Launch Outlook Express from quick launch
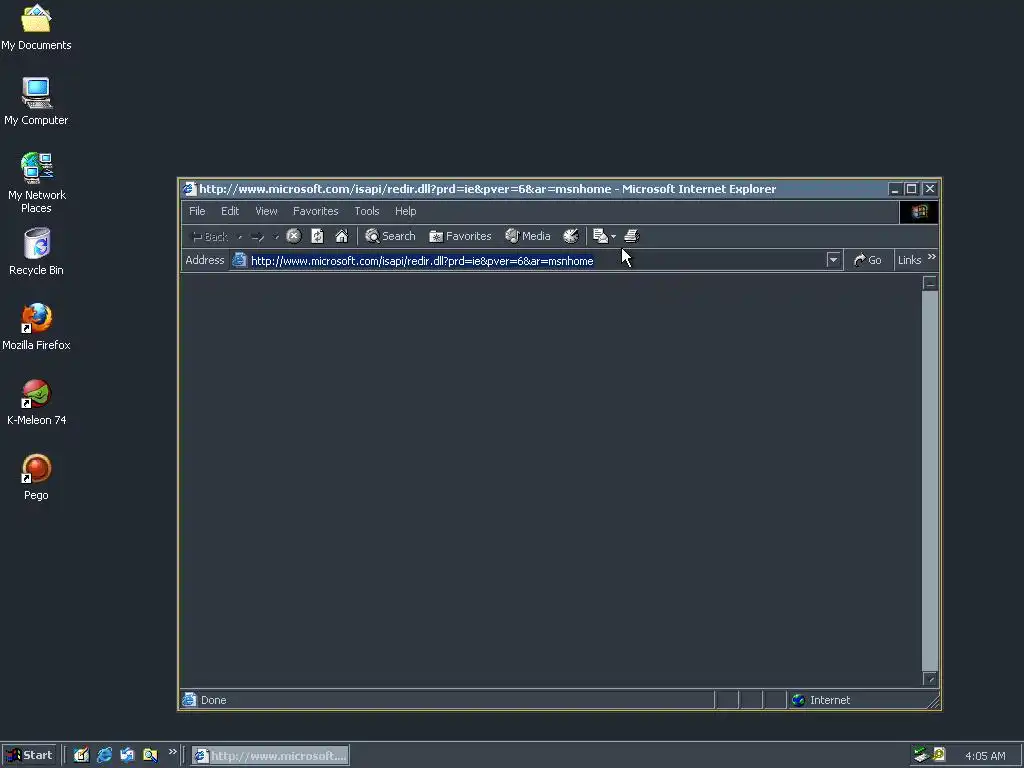1024x768 pixels. pos(127,755)
